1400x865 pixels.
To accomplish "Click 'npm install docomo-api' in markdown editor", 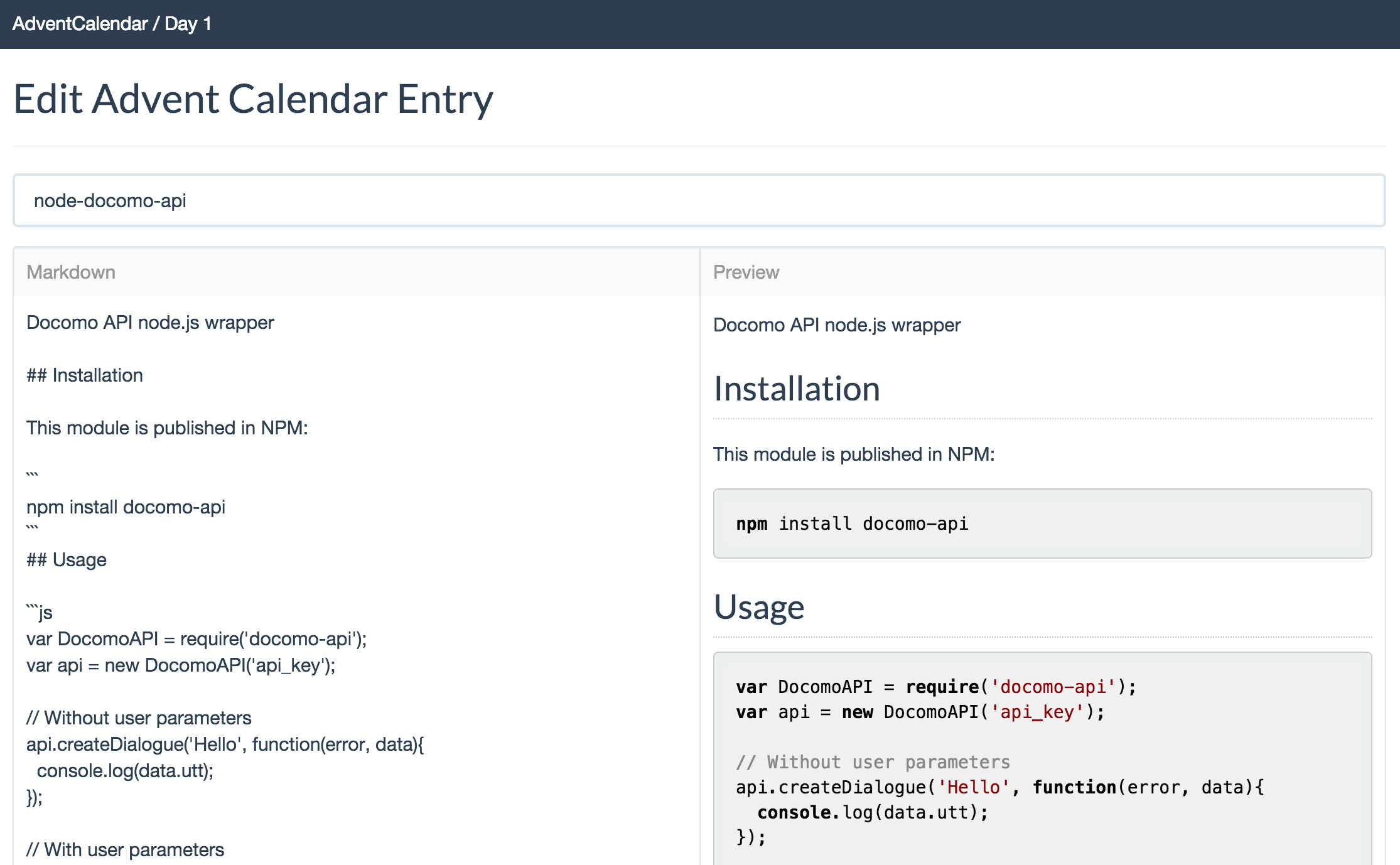I will [x=126, y=507].
